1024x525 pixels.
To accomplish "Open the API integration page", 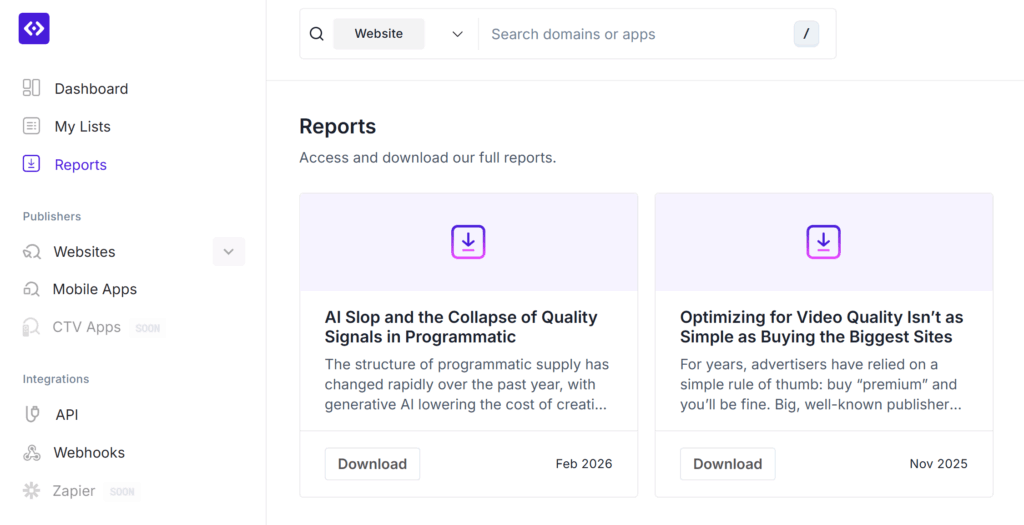I will [67, 415].
